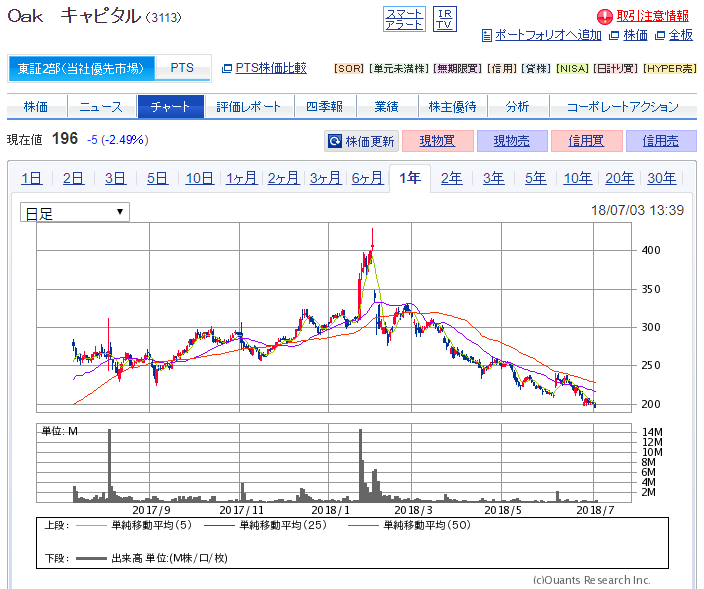Image resolution: width=704 pixels, height=589 pixels.
Task: Refresh the price with 株価更新 button
Action: (x=361, y=141)
